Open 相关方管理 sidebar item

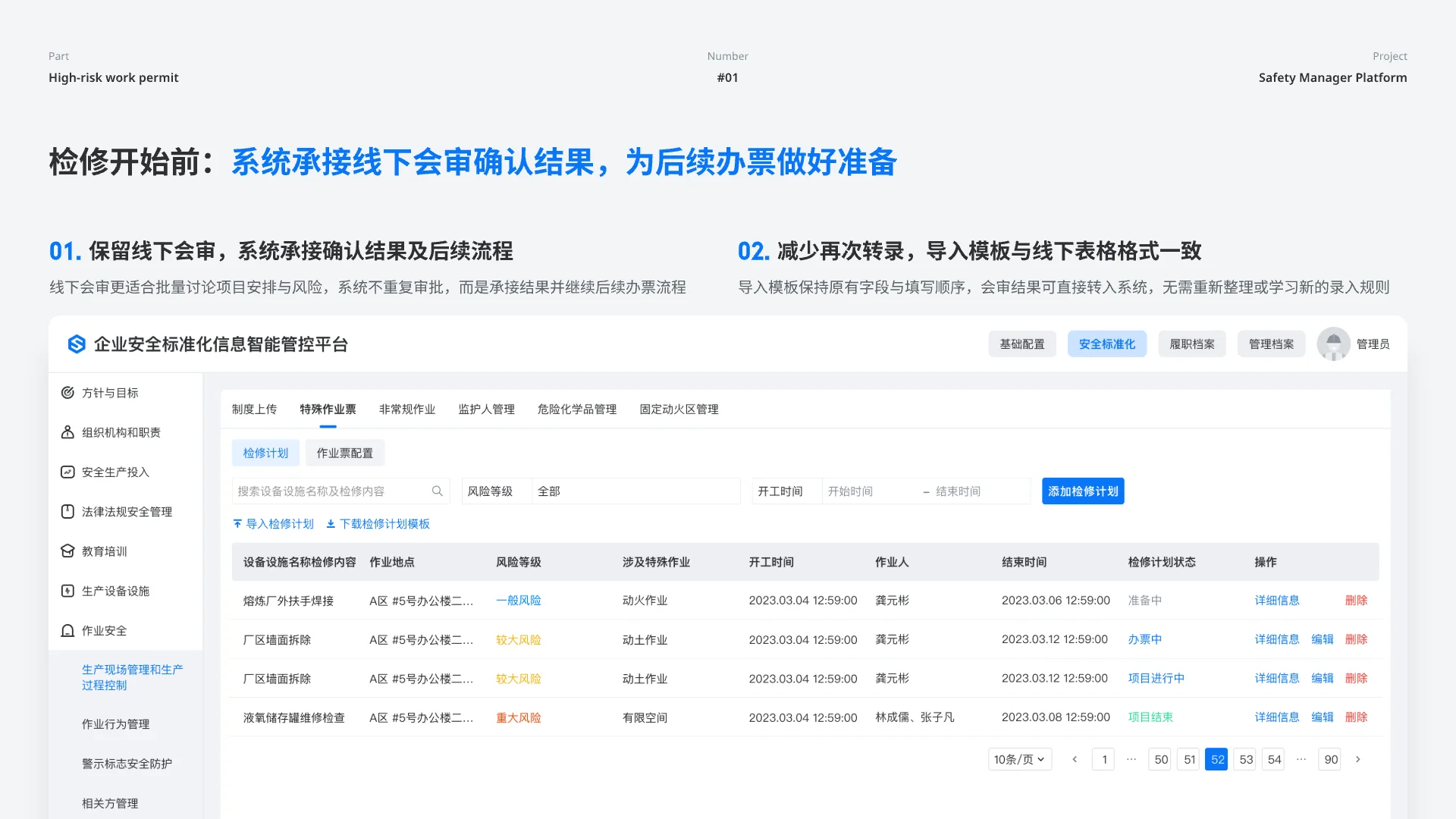[110, 803]
